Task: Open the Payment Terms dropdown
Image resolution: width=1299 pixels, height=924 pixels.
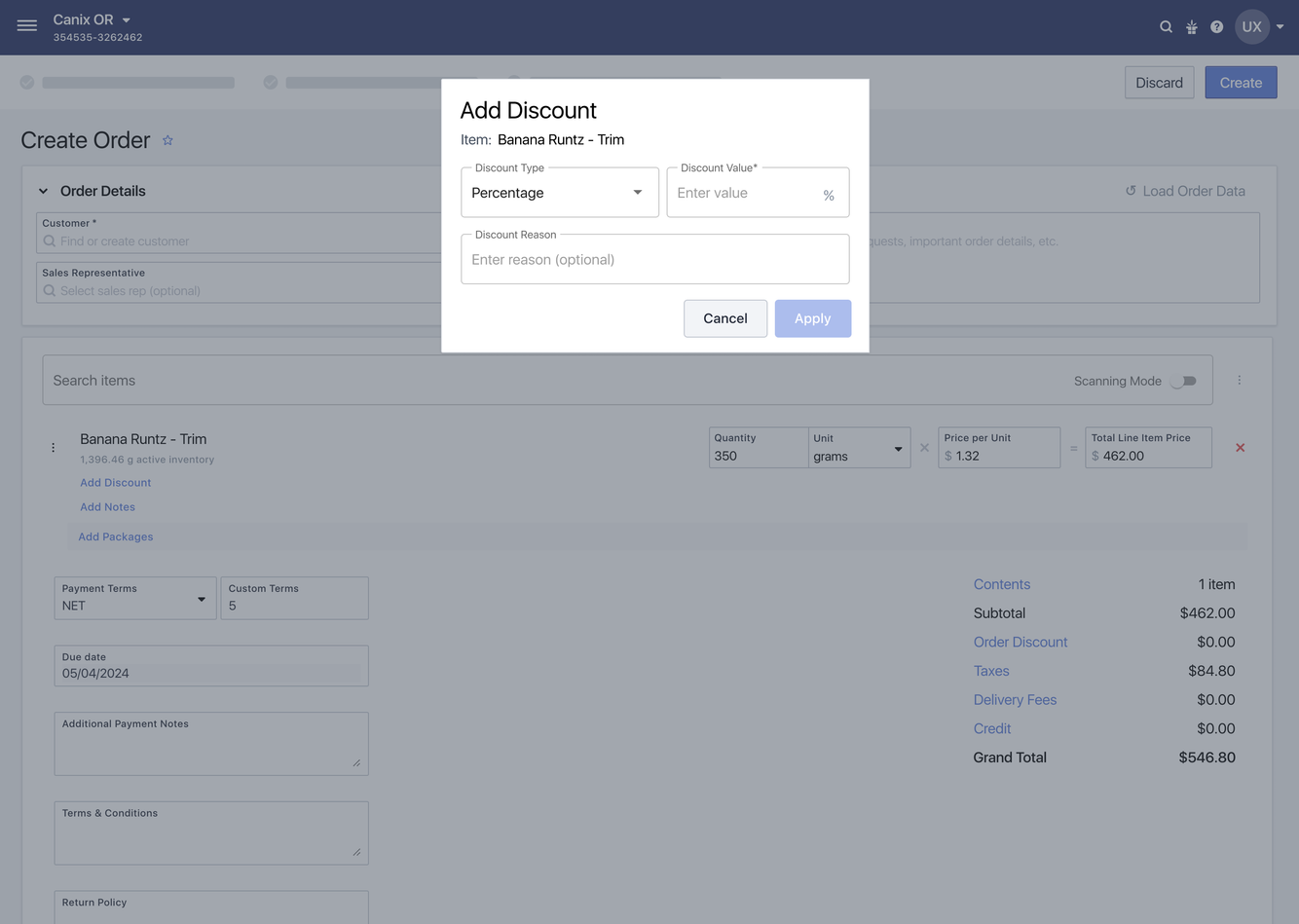Action: pos(134,599)
